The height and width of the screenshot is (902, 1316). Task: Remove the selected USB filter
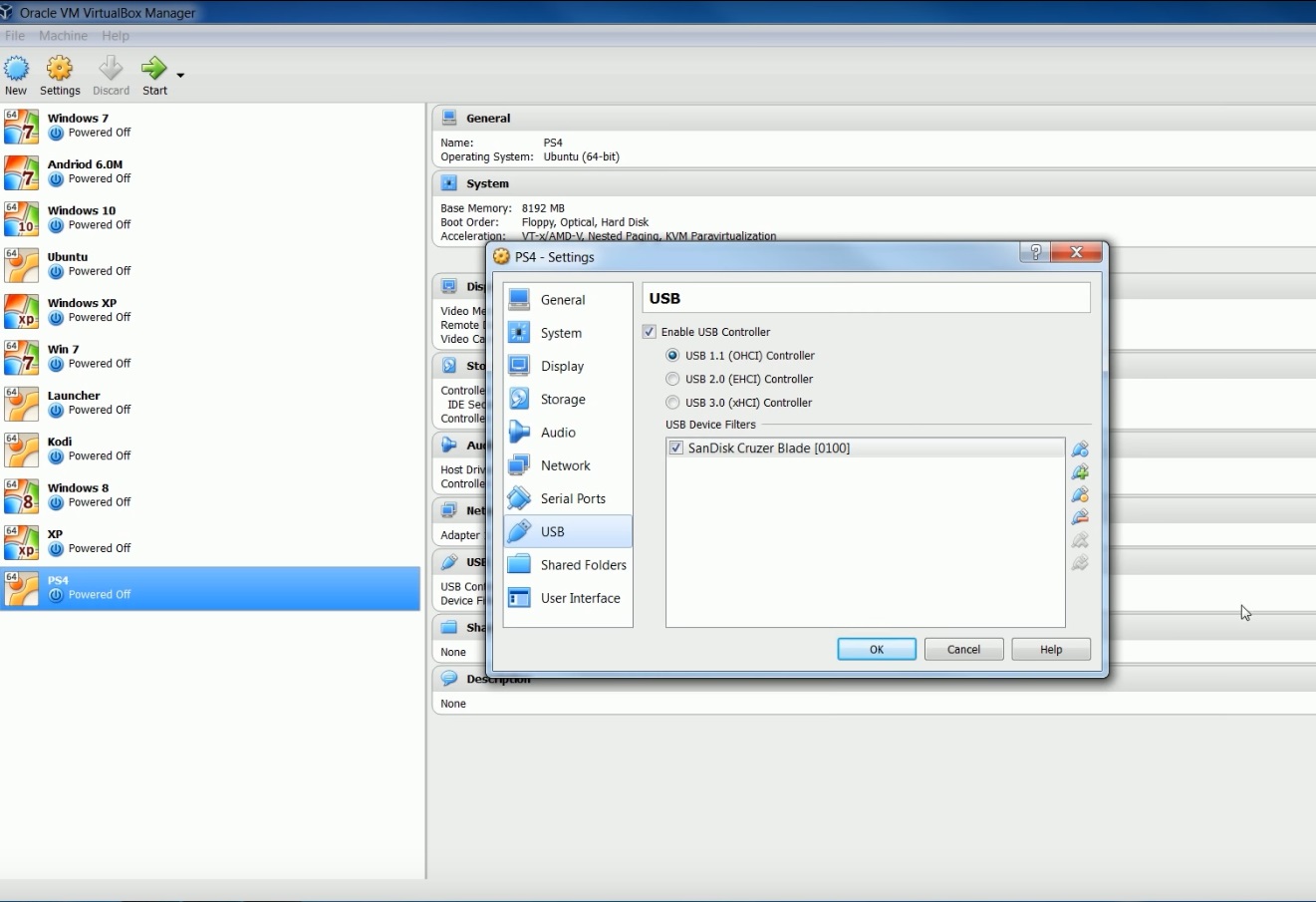click(1080, 517)
